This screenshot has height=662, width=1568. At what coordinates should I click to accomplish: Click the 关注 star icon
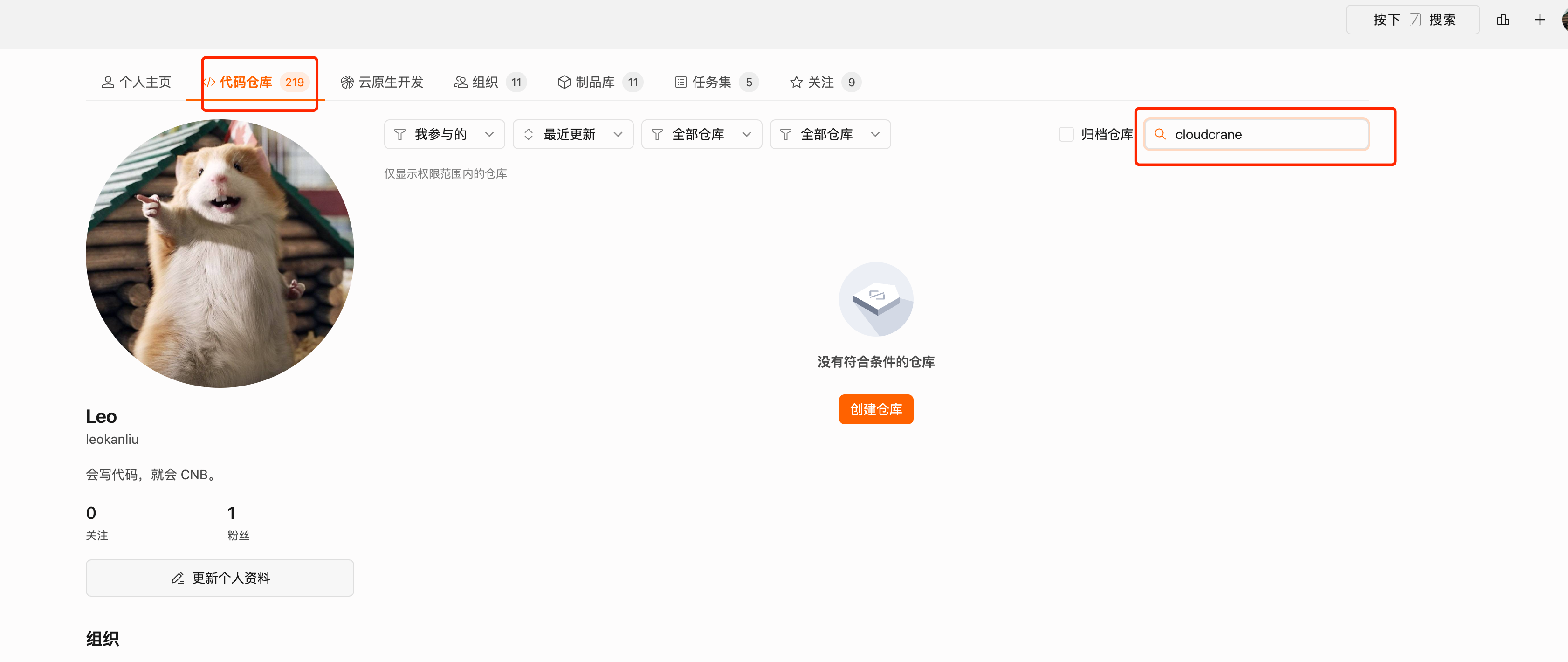point(796,82)
